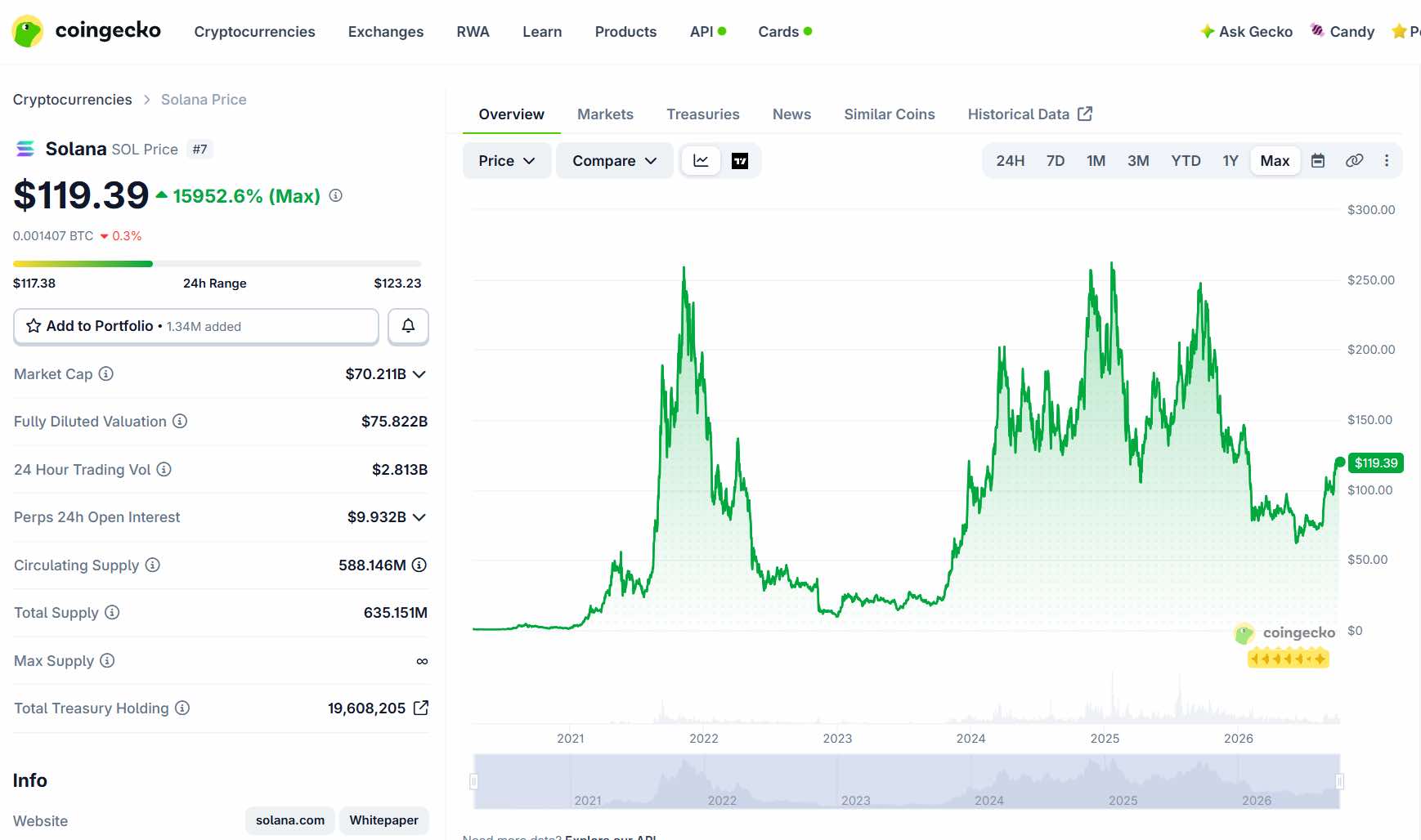Open Historical Data link
The image size is (1421, 840).
pyautogui.click(x=1030, y=114)
